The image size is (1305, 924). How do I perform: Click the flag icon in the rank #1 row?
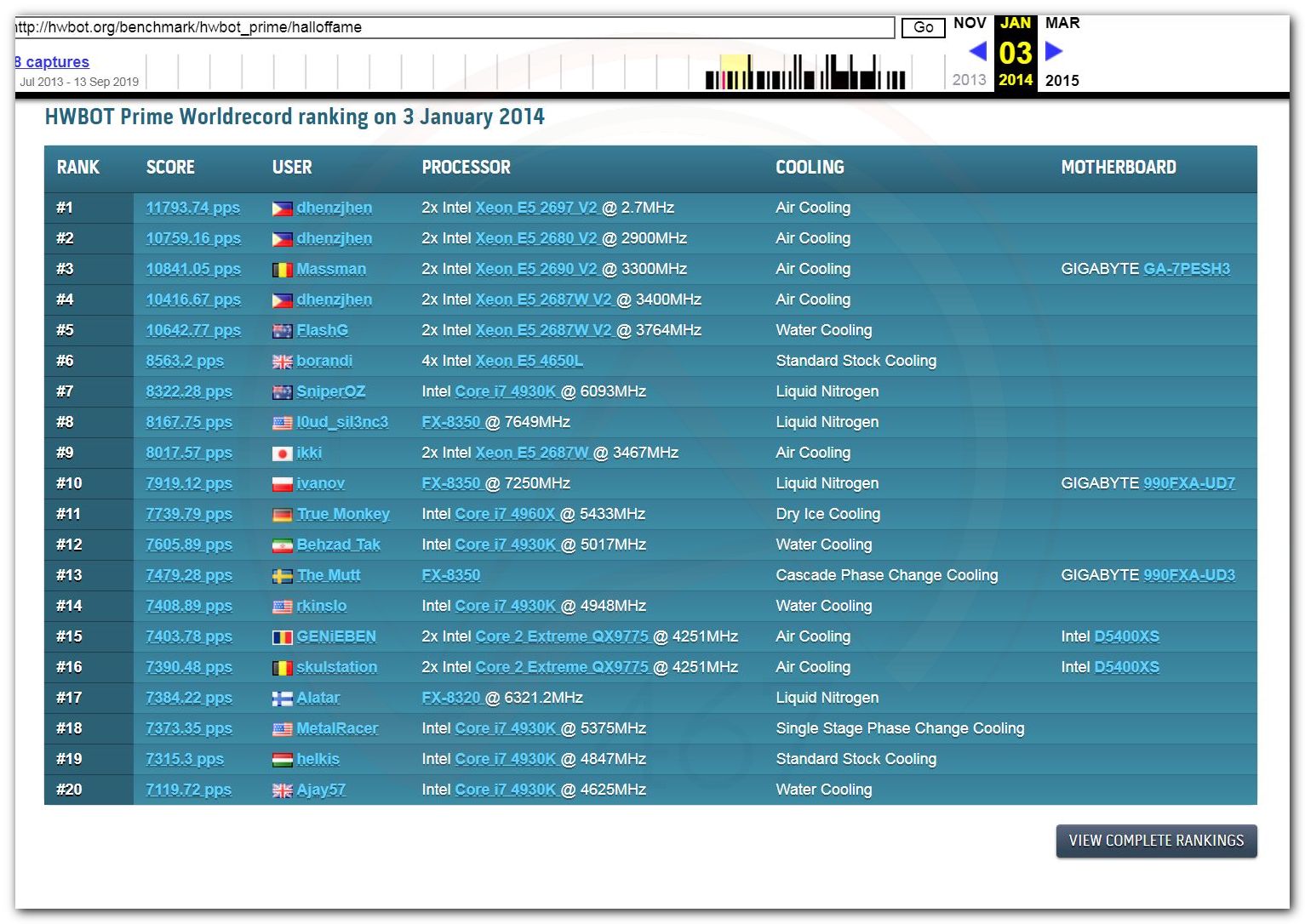[282, 208]
